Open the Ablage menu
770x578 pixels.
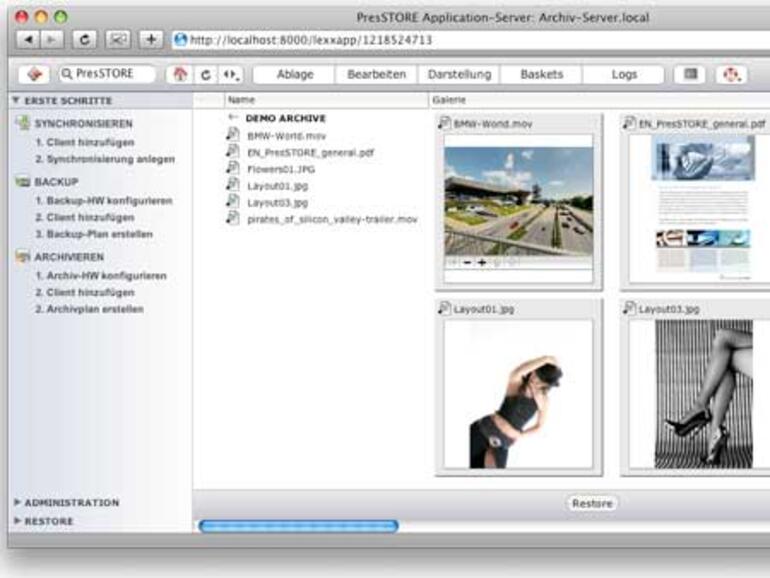pyautogui.click(x=295, y=75)
